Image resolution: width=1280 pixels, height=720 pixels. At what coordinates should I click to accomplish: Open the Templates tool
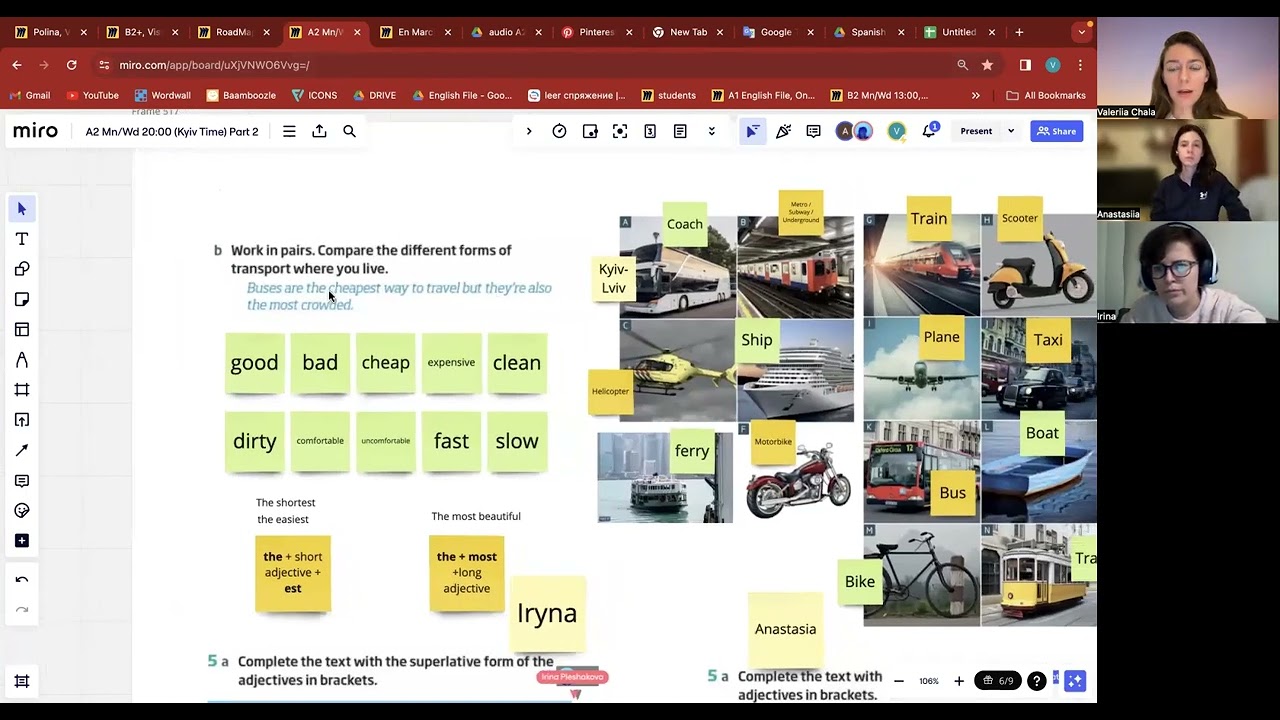click(x=22, y=329)
